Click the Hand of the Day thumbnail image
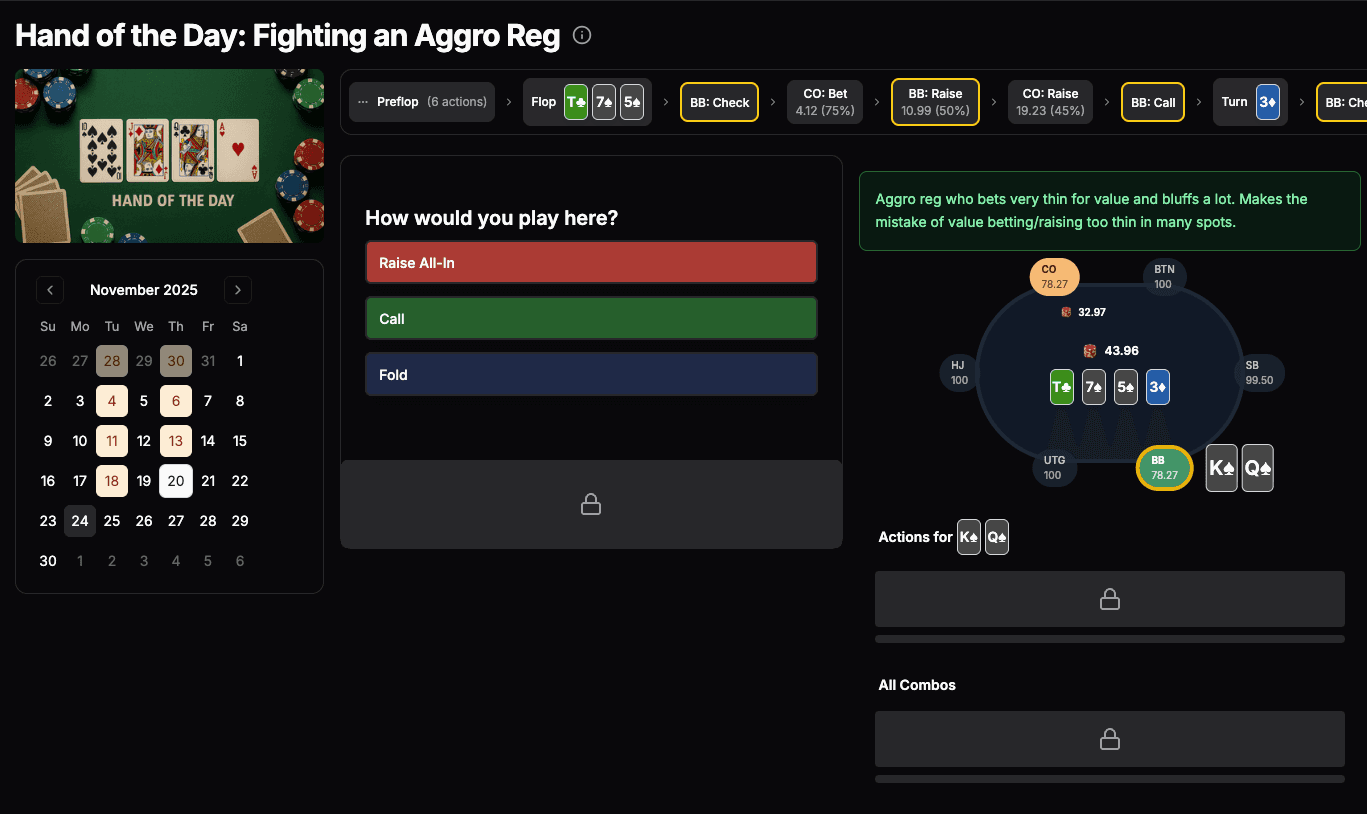 tap(170, 156)
